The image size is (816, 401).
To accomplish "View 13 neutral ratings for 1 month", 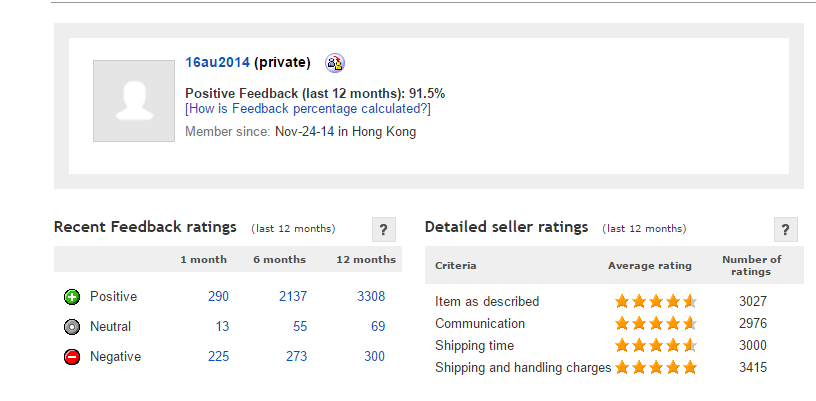I will [x=222, y=327].
